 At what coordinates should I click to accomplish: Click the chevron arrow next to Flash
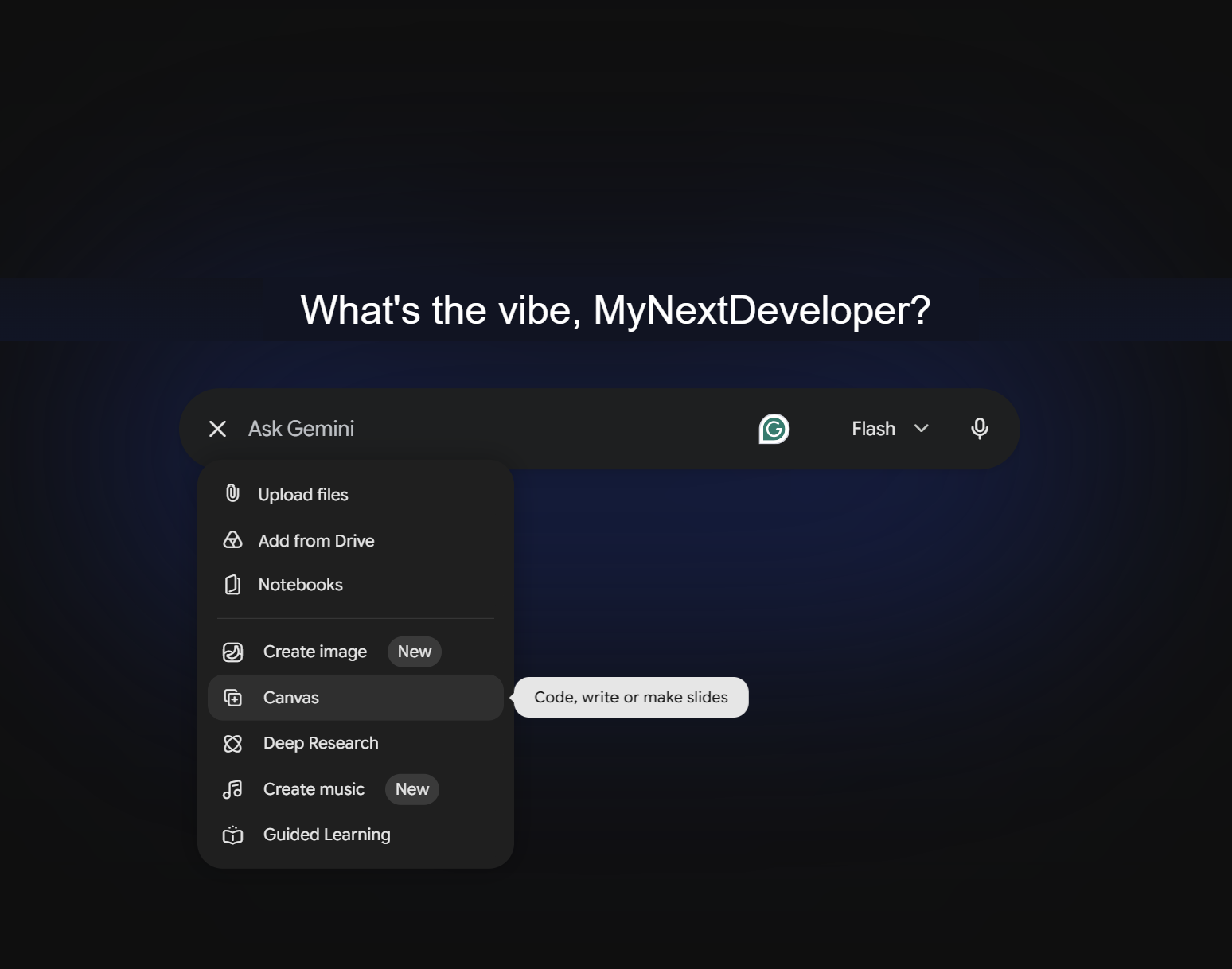point(921,429)
